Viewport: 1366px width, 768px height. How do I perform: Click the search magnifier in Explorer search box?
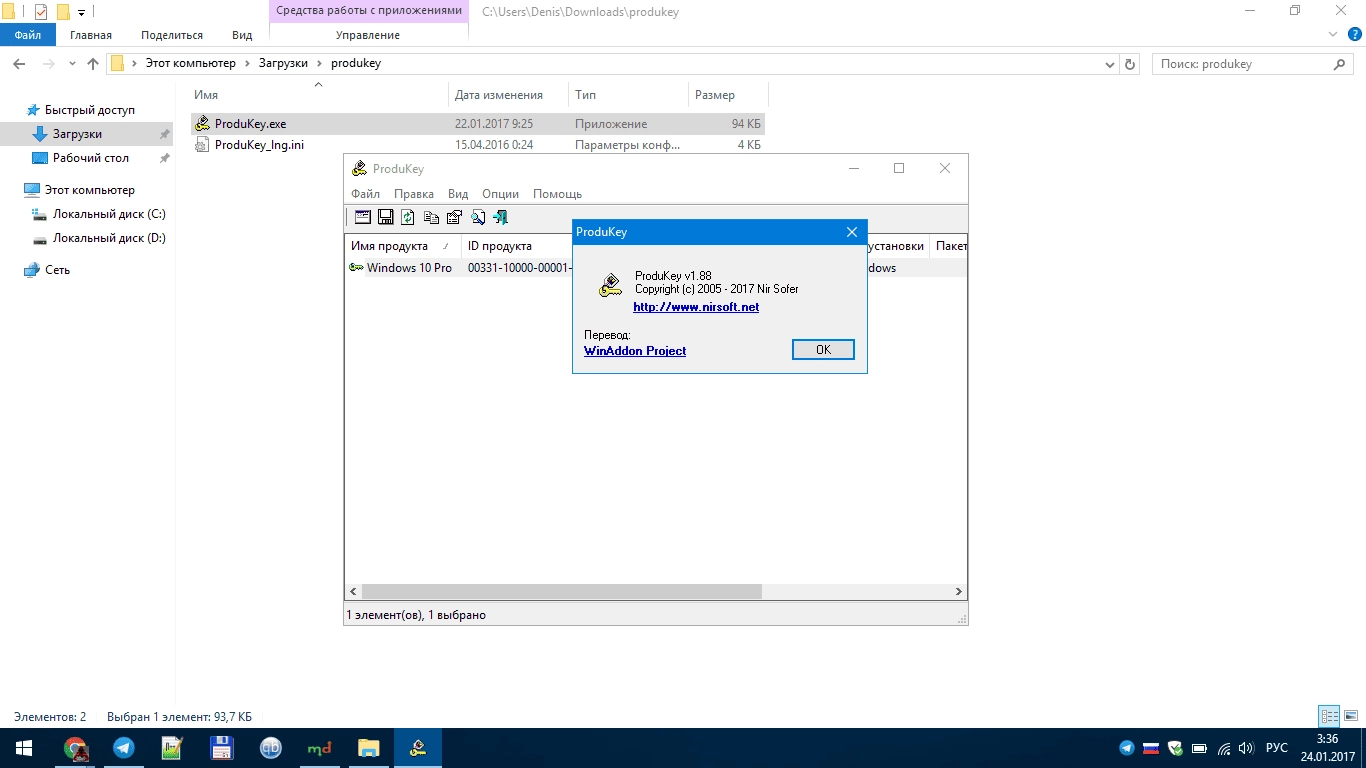1341,64
